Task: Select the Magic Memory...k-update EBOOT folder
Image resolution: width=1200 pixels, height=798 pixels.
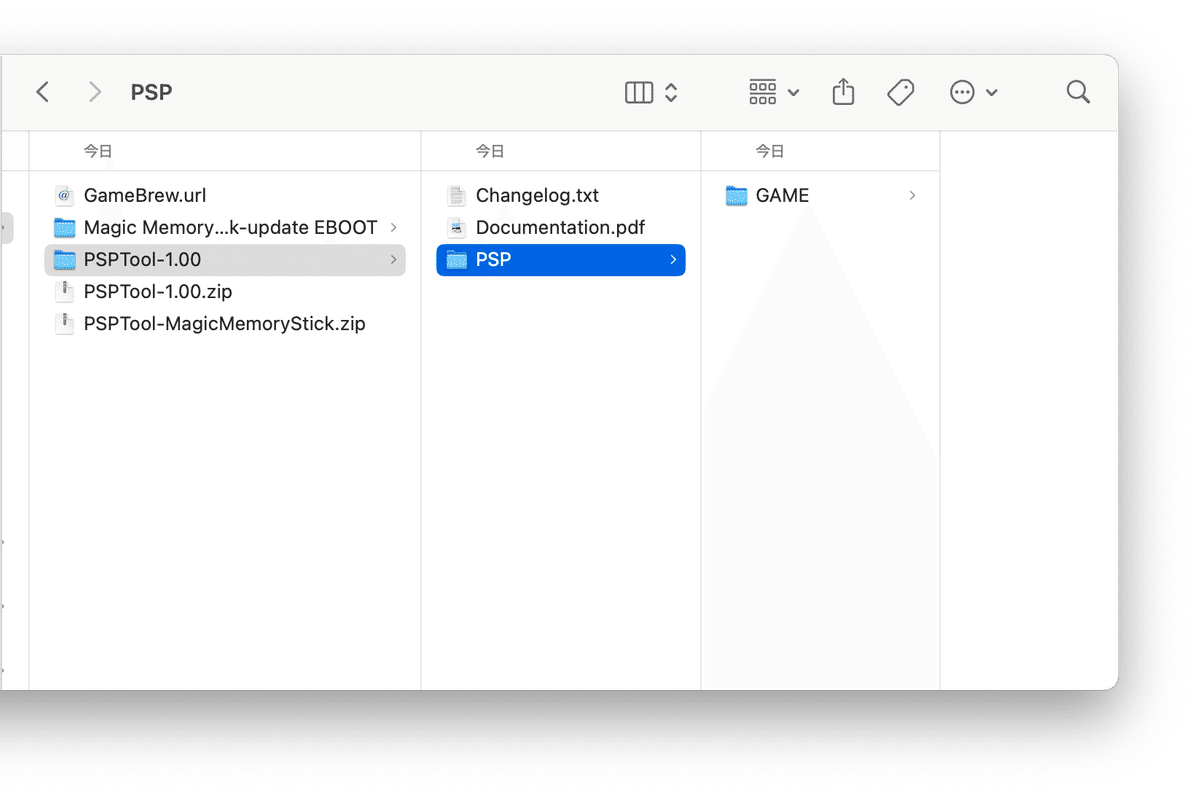Action: pyautogui.click(x=225, y=228)
